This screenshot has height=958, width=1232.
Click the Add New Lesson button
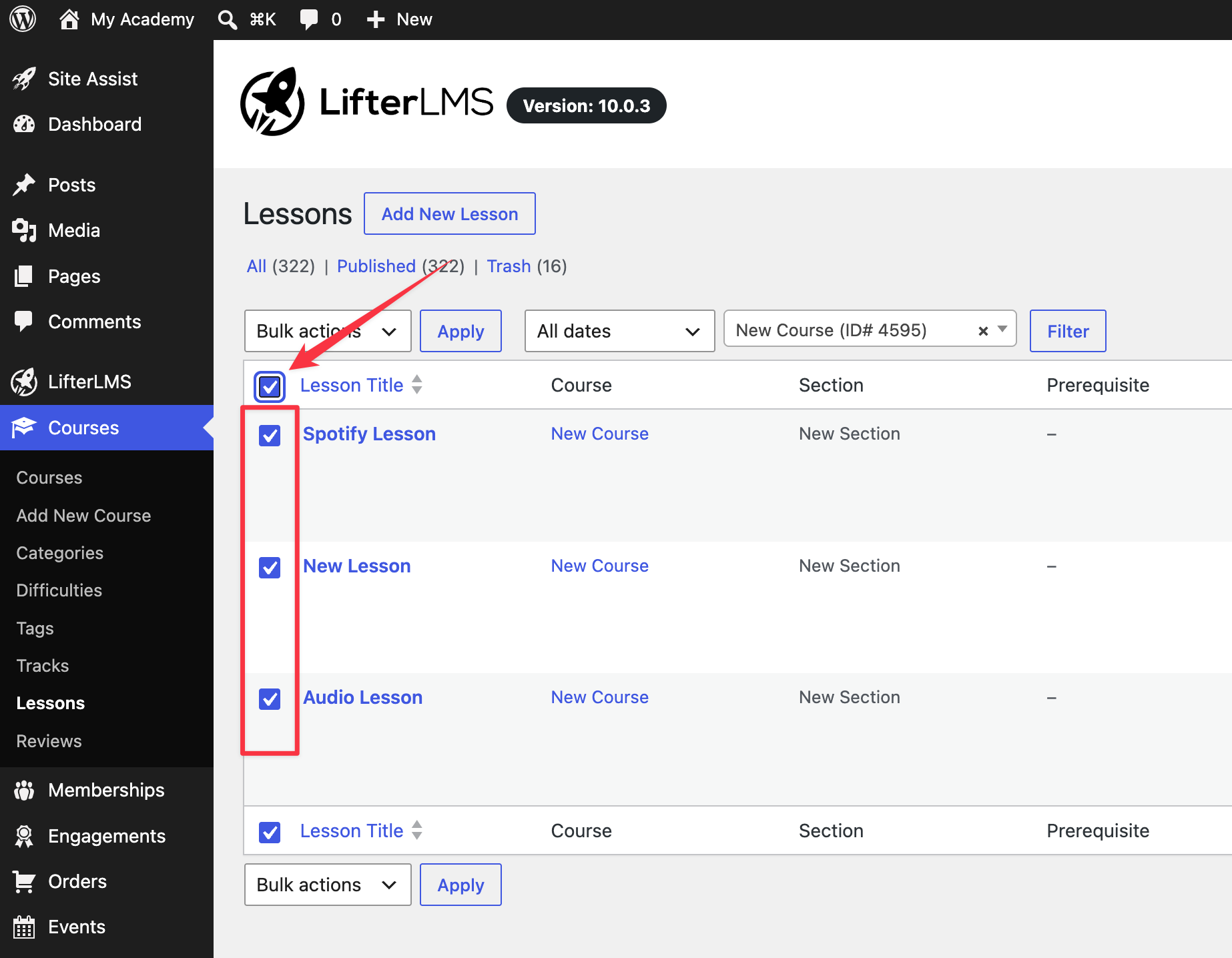pos(450,213)
